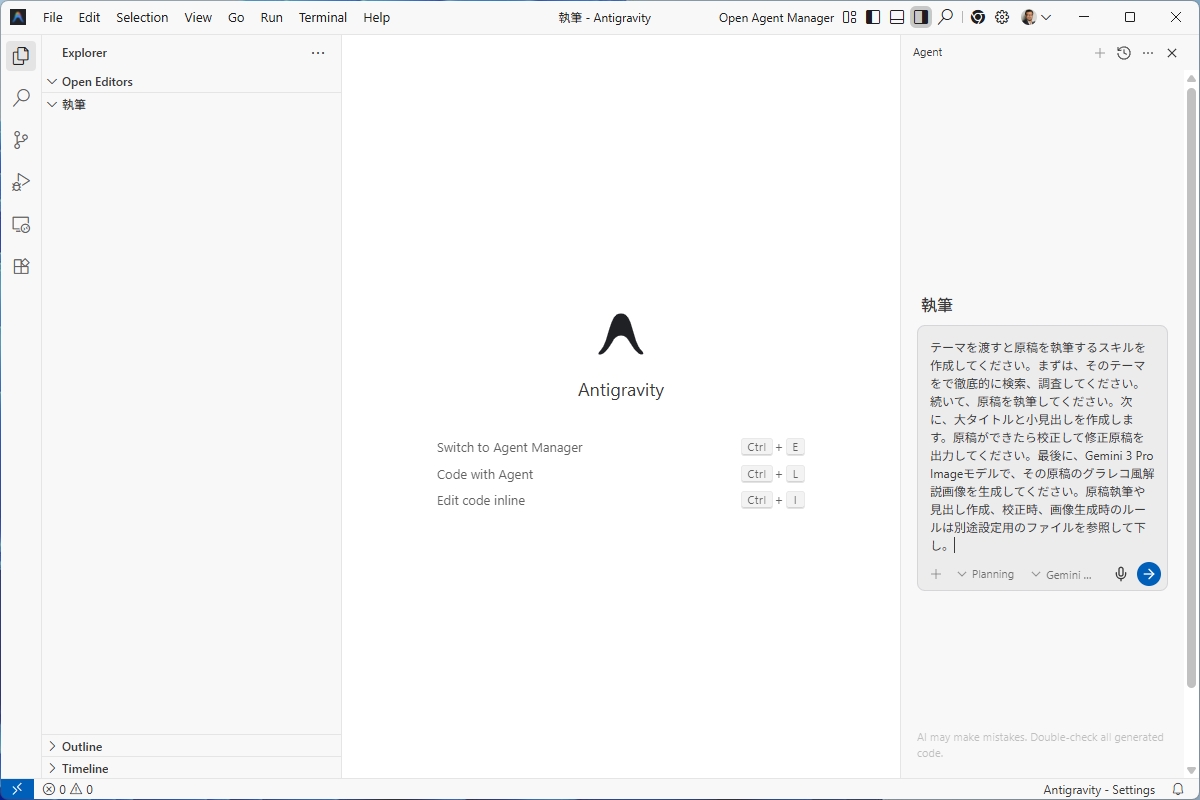Viewport: 1200px width, 800px height.
Task: Open the Gemini model selector dropdown
Action: (1062, 574)
